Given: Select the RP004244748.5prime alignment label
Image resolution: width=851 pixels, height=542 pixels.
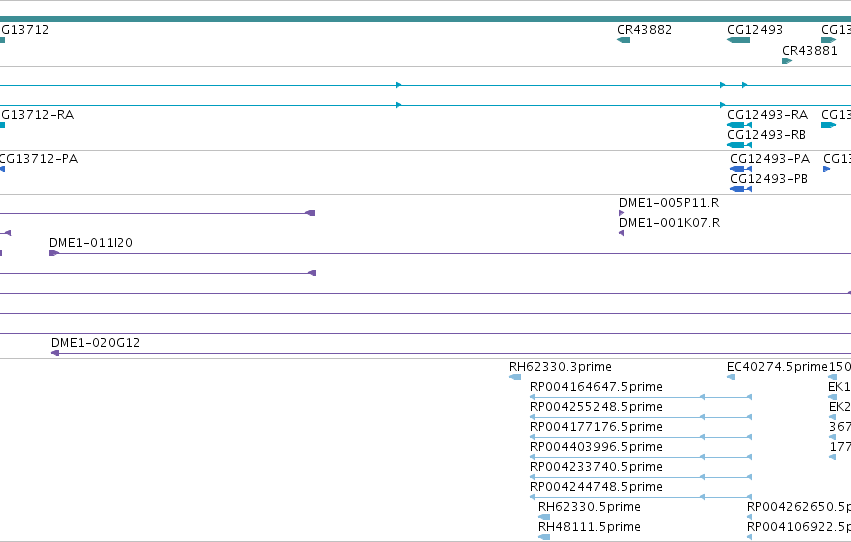Looking at the screenshot, I should click(596, 487).
